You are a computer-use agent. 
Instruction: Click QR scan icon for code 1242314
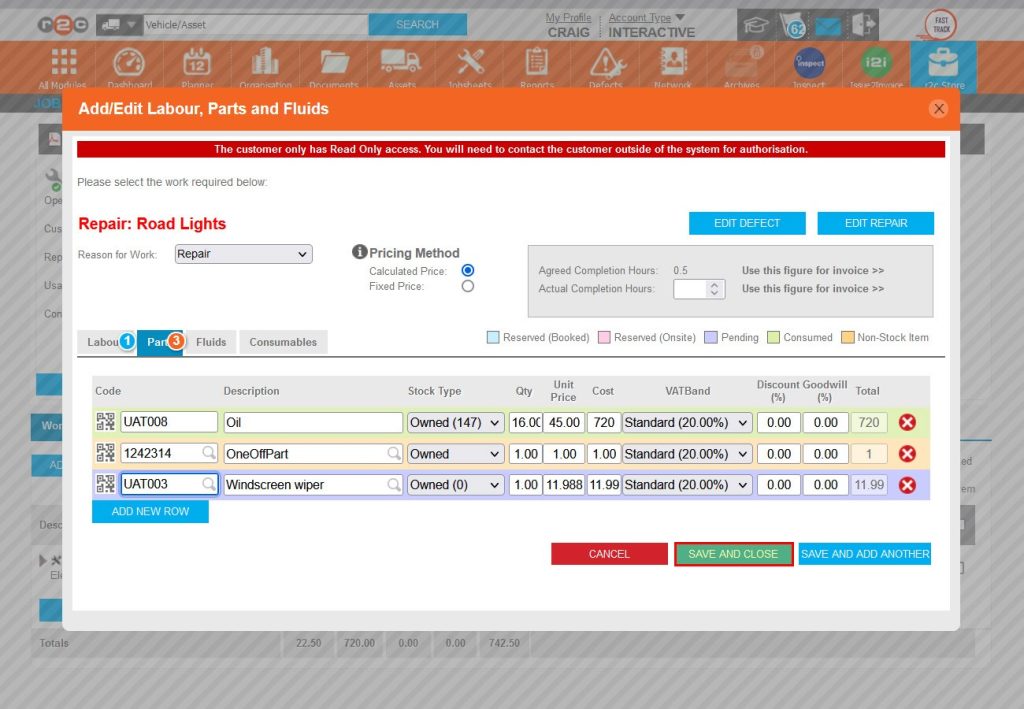click(105, 454)
